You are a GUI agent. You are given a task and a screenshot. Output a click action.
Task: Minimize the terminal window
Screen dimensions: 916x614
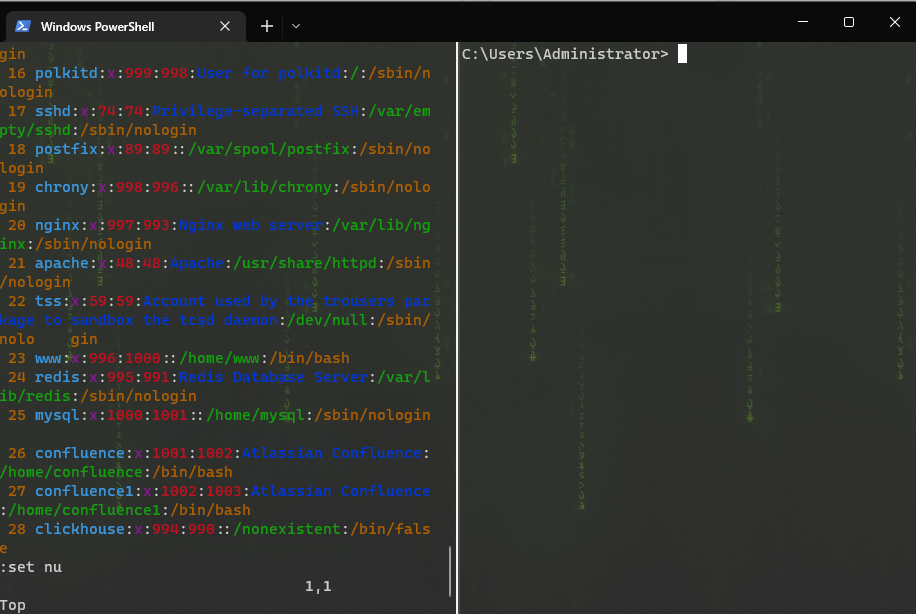click(x=803, y=22)
